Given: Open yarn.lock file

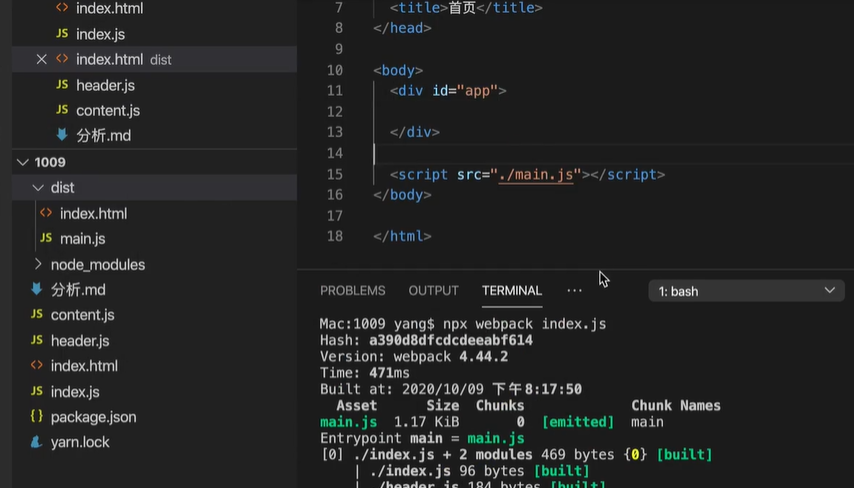Looking at the screenshot, I should point(80,442).
